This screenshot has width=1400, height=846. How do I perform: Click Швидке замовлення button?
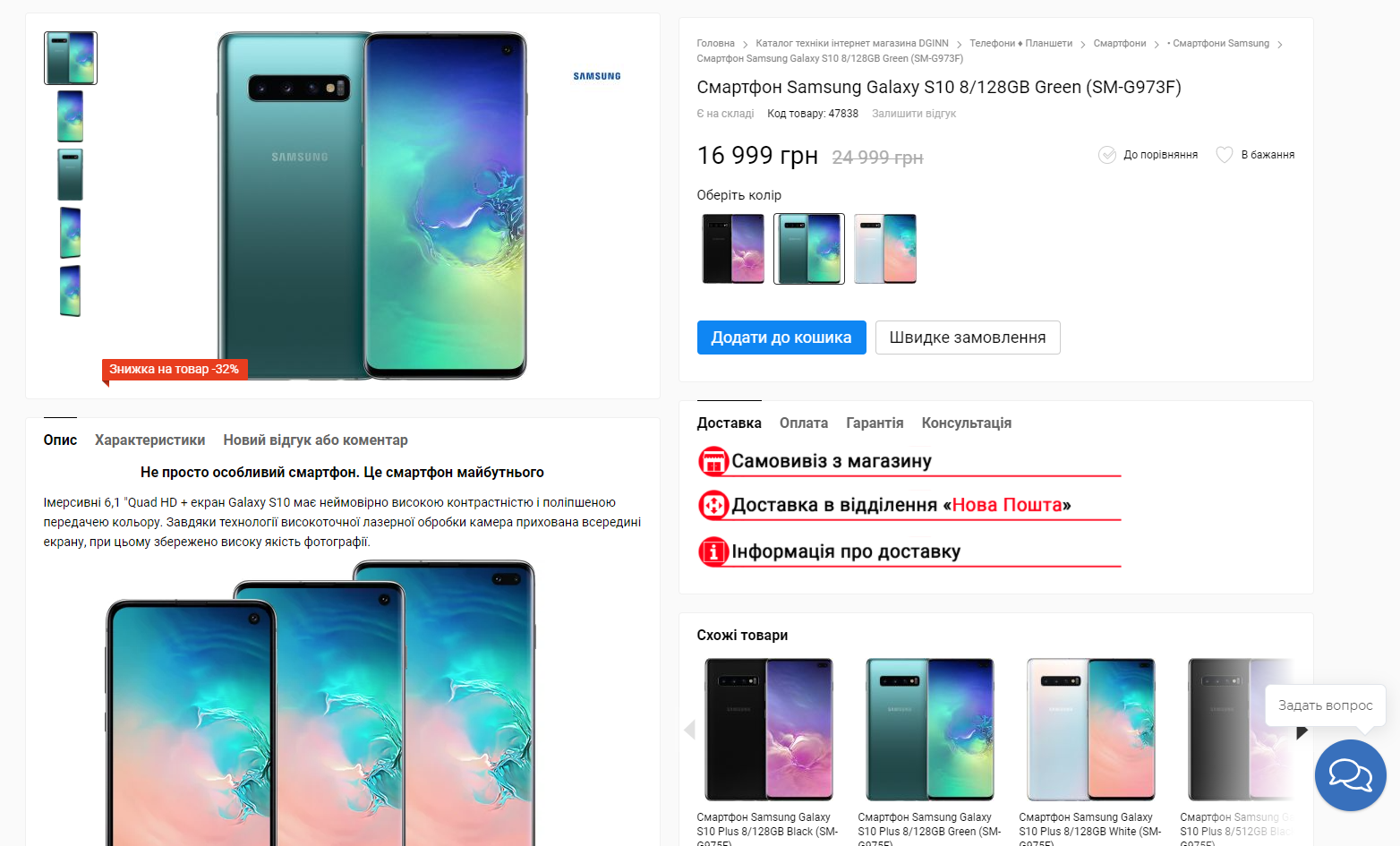tap(968, 338)
